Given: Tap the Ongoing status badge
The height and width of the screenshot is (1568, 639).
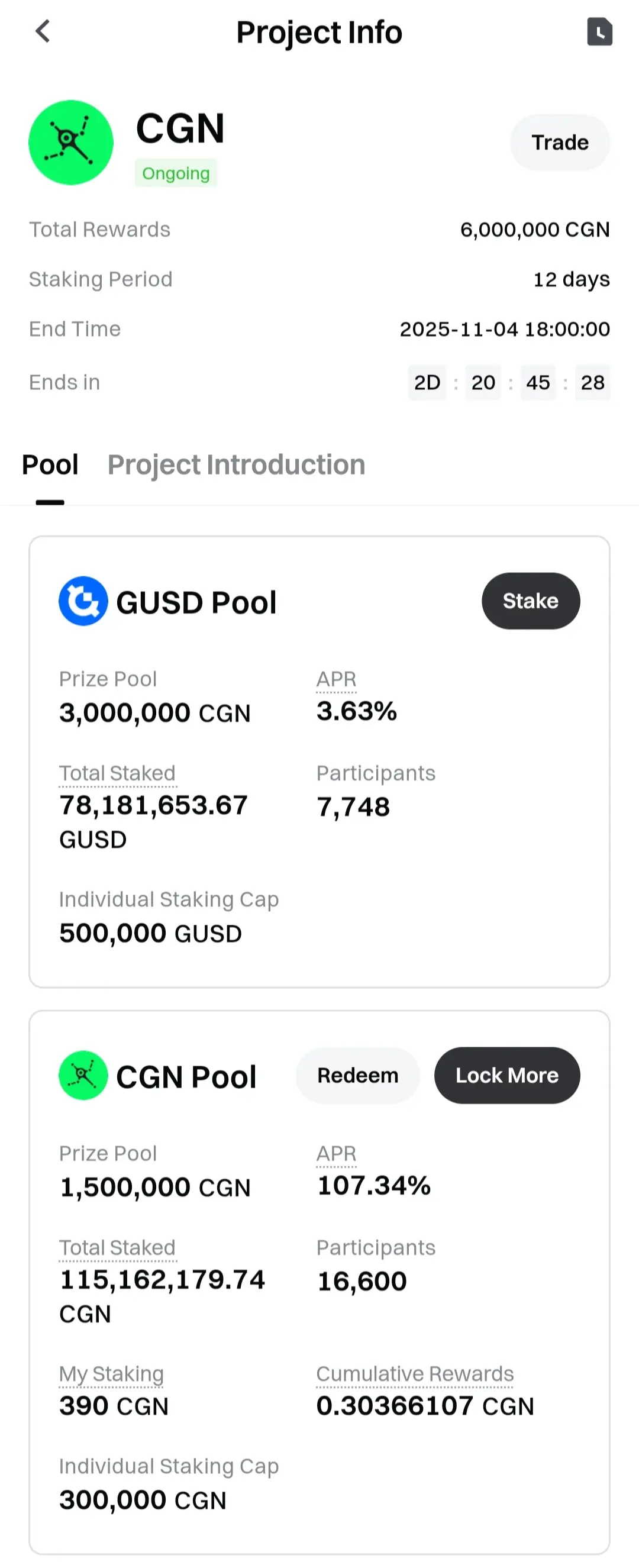Looking at the screenshot, I should pos(176,173).
